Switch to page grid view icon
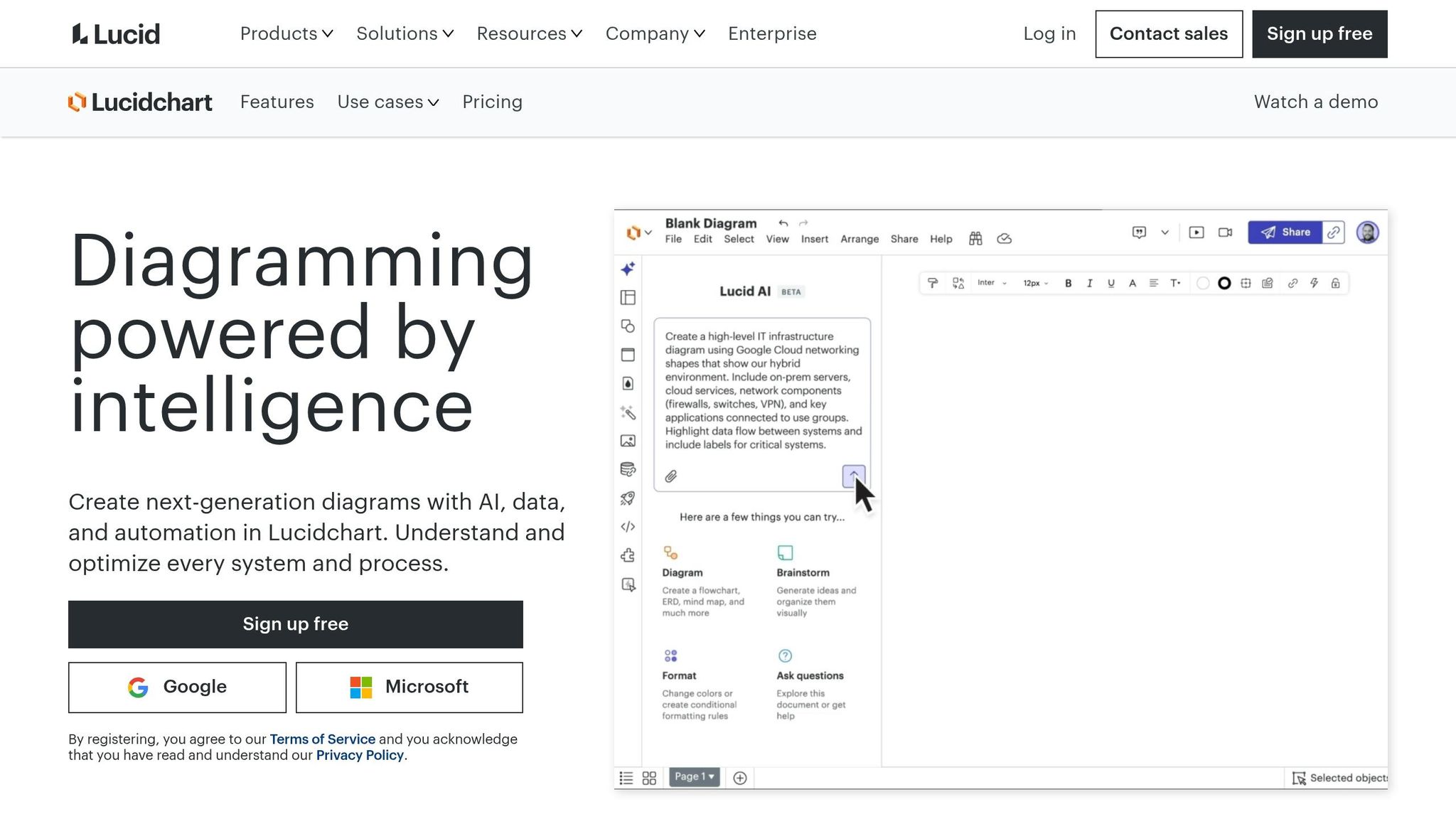Viewport: 1456px width, 819px height. pos(649,778)
